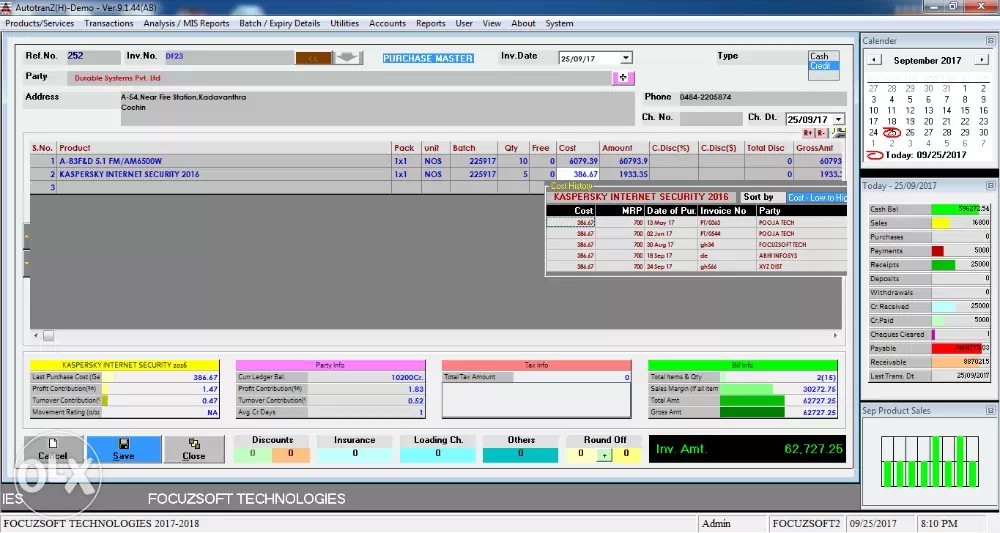Open the About menu
The height and width of the screenshot is (533, 1000).
523,24
